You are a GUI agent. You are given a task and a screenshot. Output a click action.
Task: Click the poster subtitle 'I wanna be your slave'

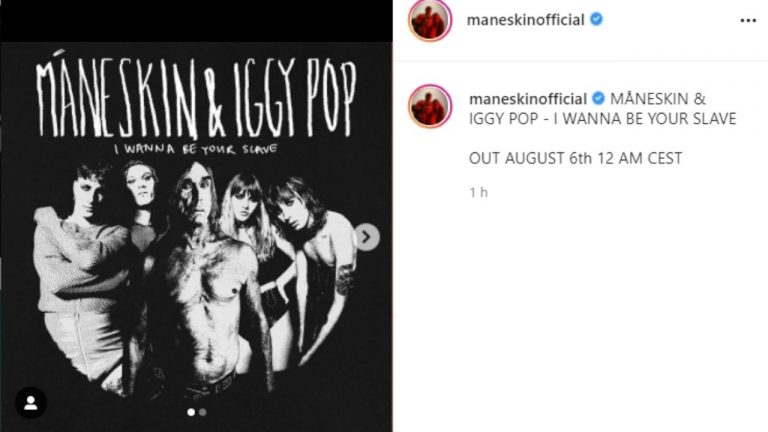pyautogui.click(x=196, y=149)
